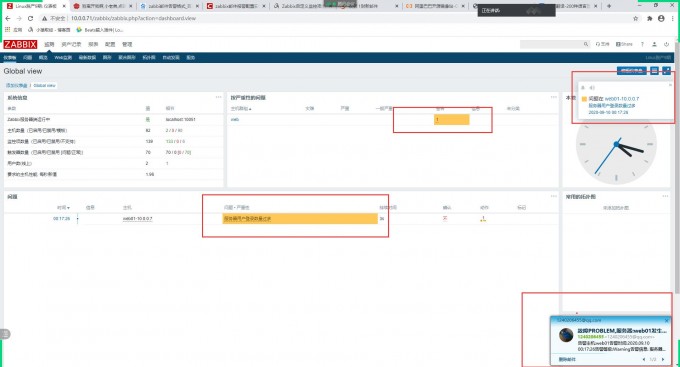The height and width of the screenshot is (367, 680).
Task: Open favorite maps widget three-dot menu
Action: click(x=665, y=196)
